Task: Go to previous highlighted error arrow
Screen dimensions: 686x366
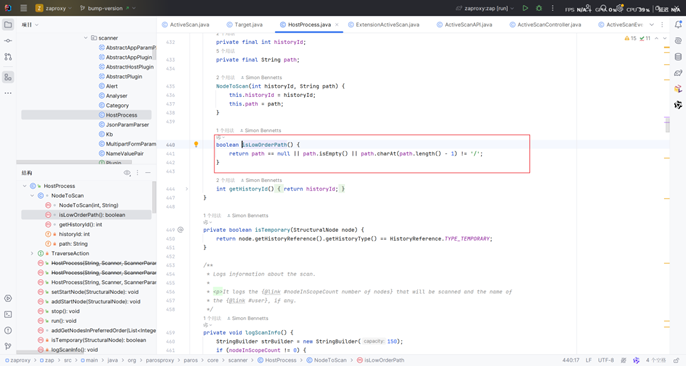Action: tap(657, 38)
